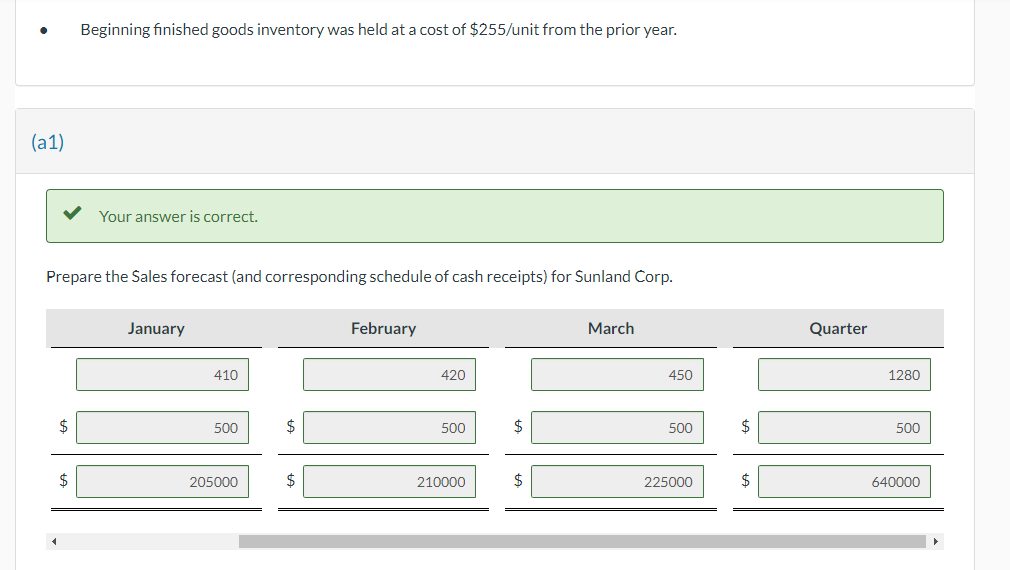The height and width of the screenshot is (570, 1010).
Task: Focus the January field showing 205000
Action: pyautogui.click(x=162, y=482)
